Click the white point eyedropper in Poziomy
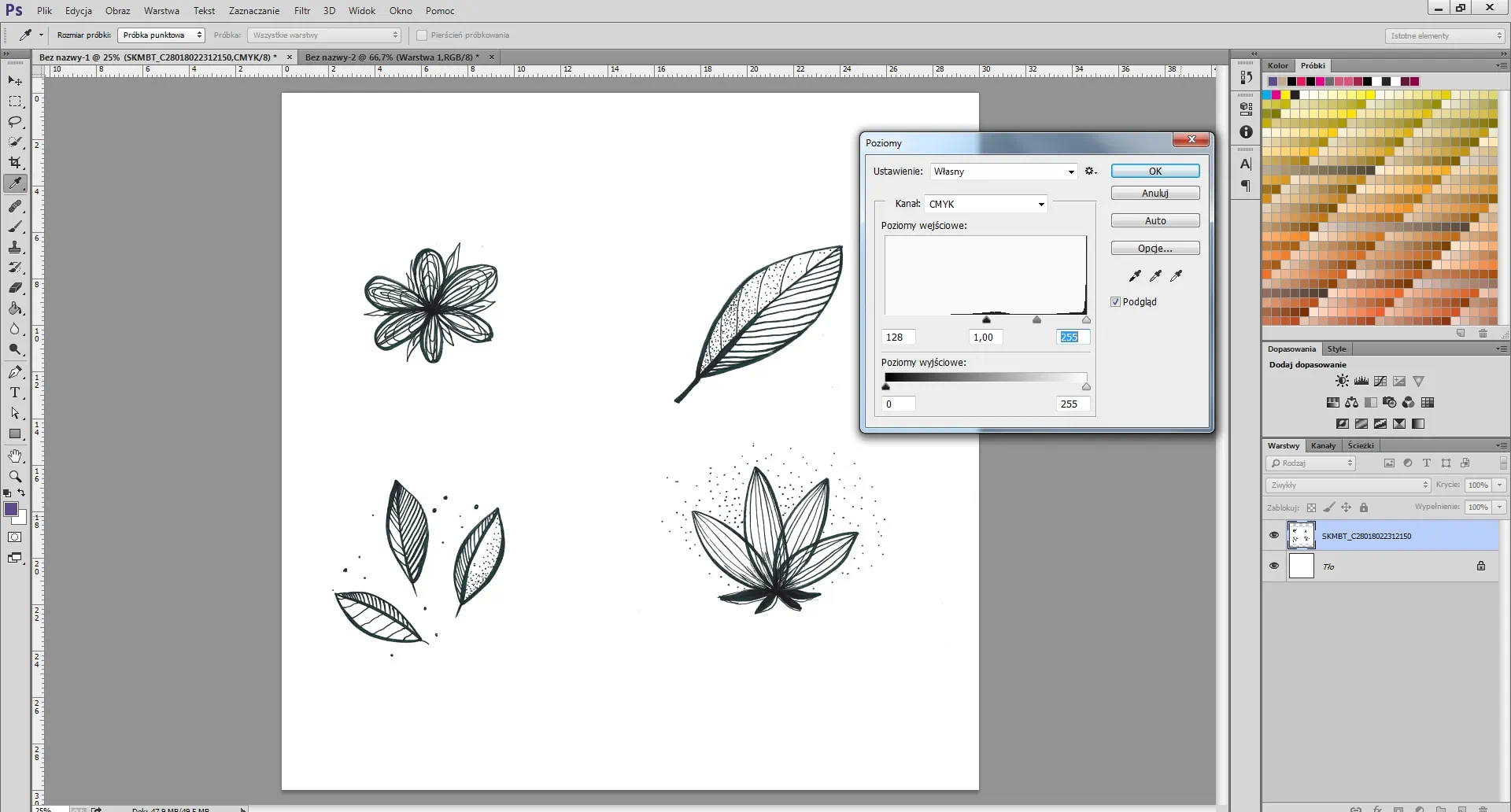Viewport: 1511px width, 812px height. point(1176,275)
